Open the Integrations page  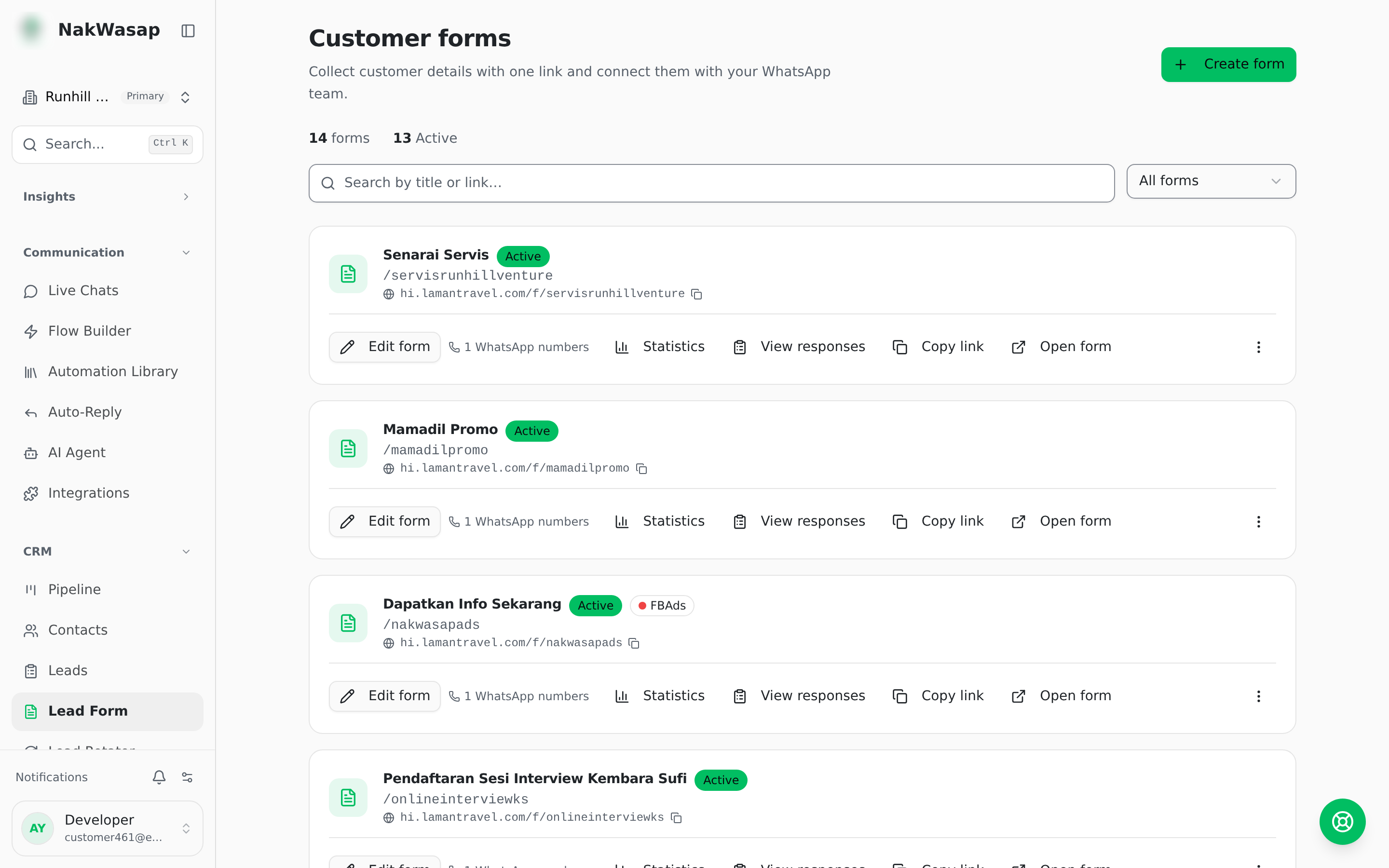[108, 493]
